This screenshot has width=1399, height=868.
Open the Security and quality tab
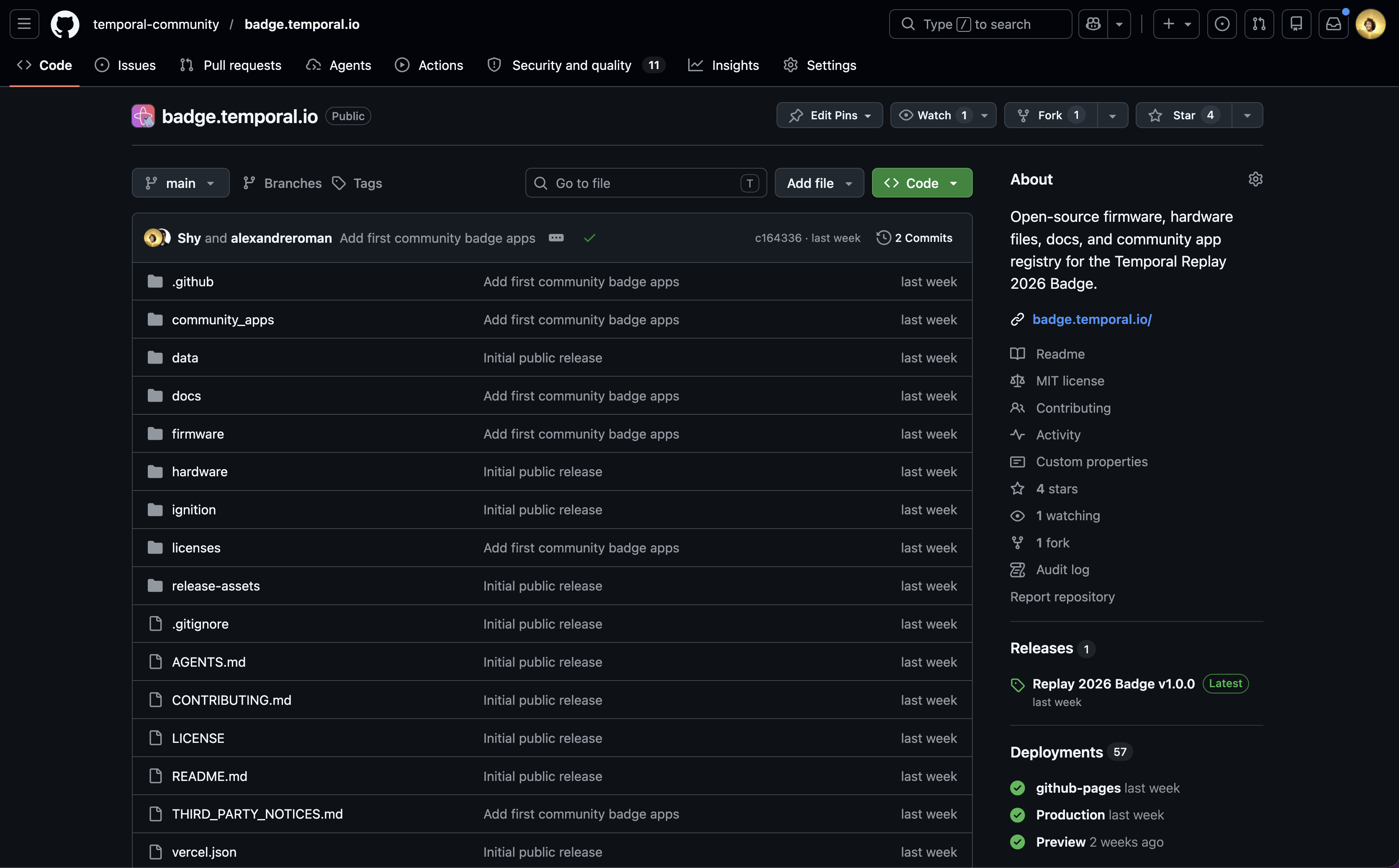(x=576, y=65)
